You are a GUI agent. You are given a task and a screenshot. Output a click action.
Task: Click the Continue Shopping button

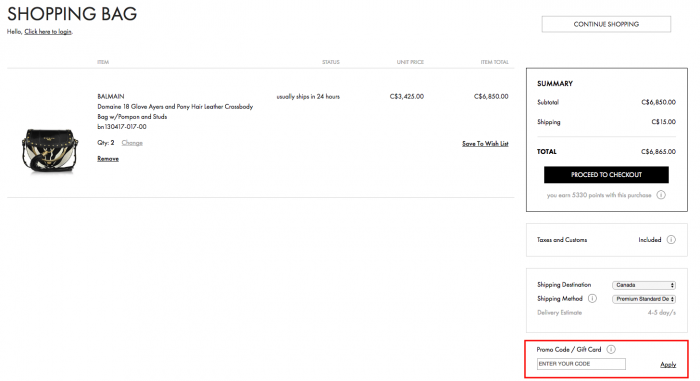click(606, 24)
